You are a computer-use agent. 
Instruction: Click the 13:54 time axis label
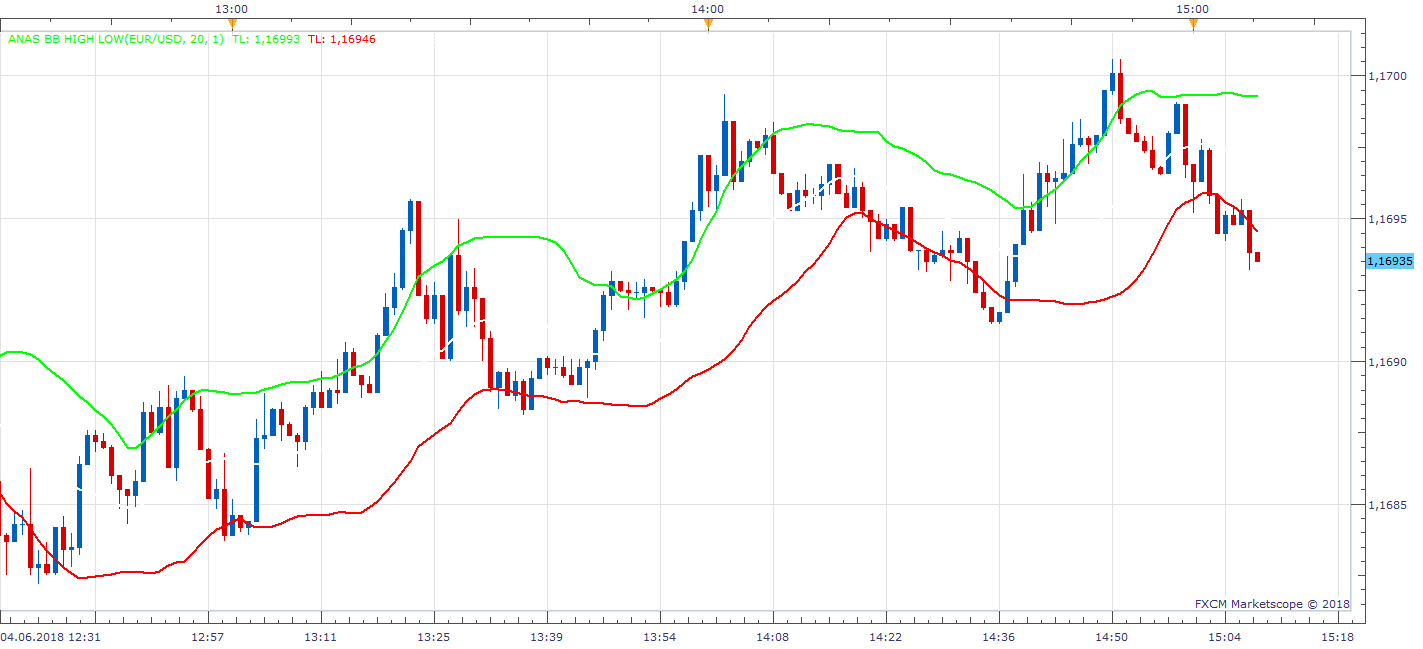pos(660,636)
